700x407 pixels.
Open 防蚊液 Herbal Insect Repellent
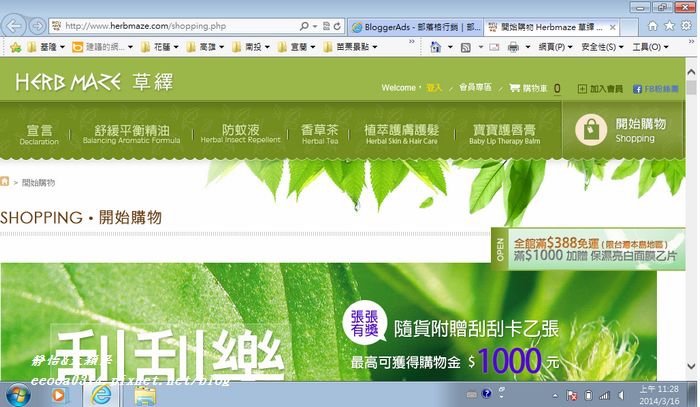[241, 133]
